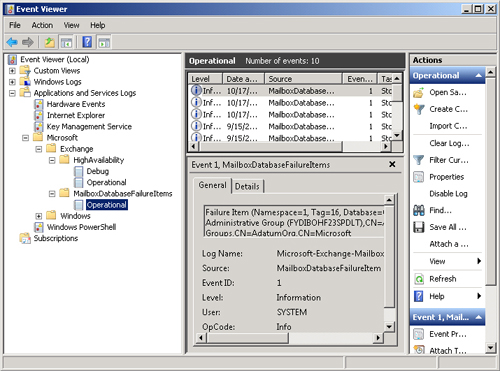500x371 pixels.
Task: Switch to the Details tab
Action: [247, 187]
